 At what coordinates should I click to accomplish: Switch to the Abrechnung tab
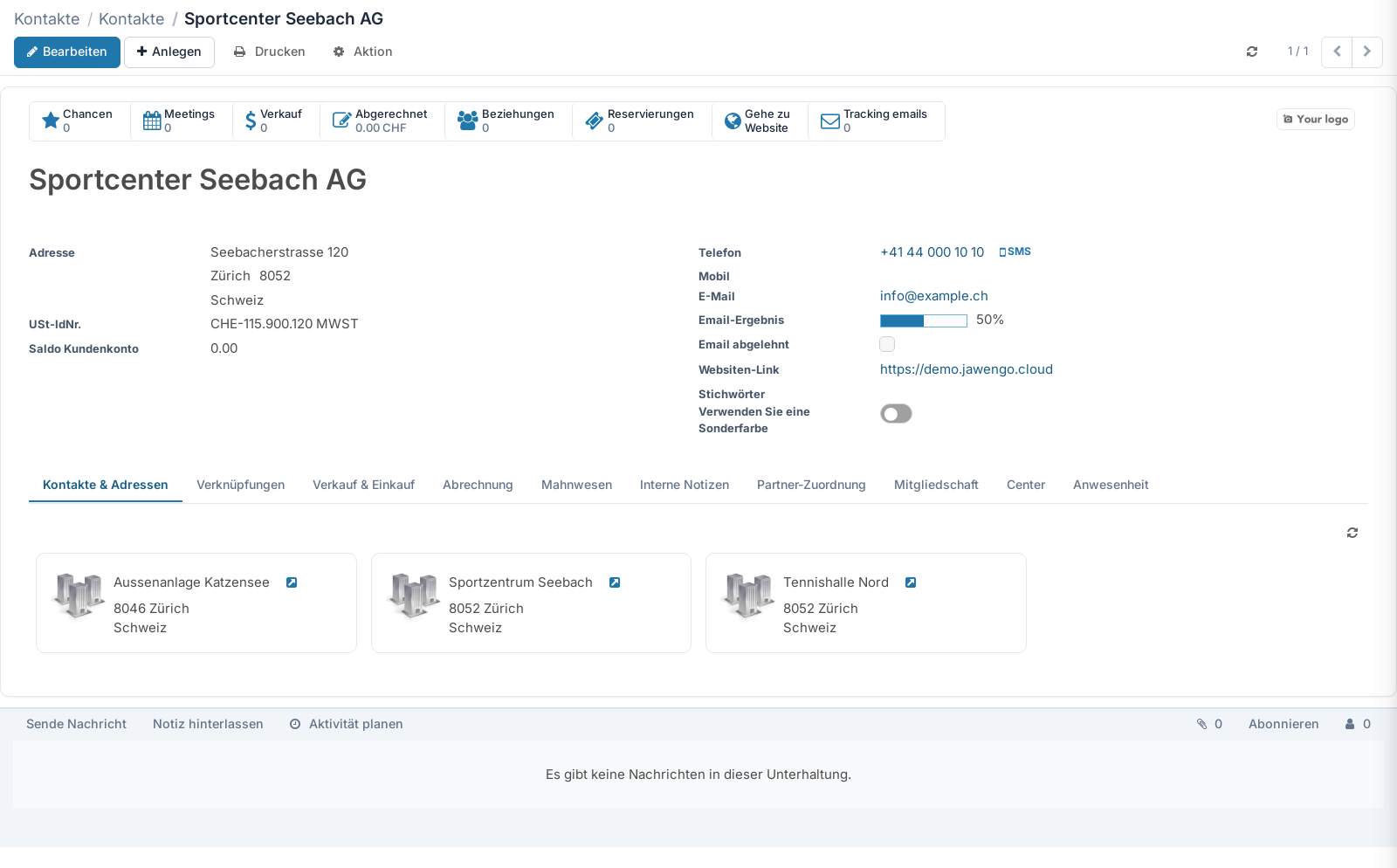click(478, 485)
